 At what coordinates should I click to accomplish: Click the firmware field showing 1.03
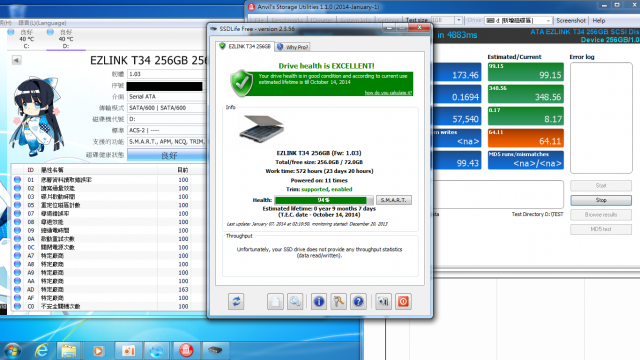coord(167,74)
